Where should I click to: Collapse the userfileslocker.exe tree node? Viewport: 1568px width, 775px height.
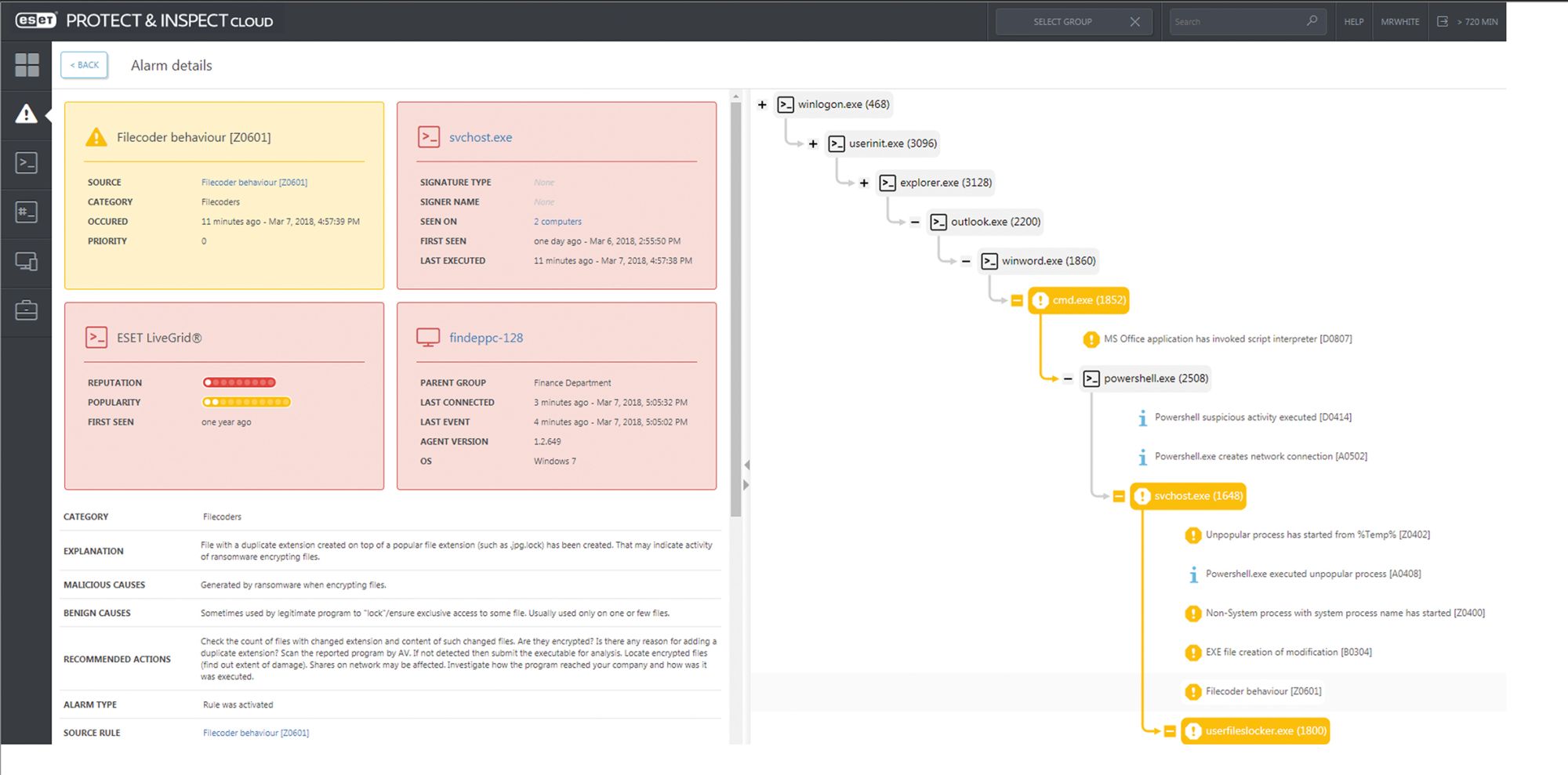(x=1170, y=731)
